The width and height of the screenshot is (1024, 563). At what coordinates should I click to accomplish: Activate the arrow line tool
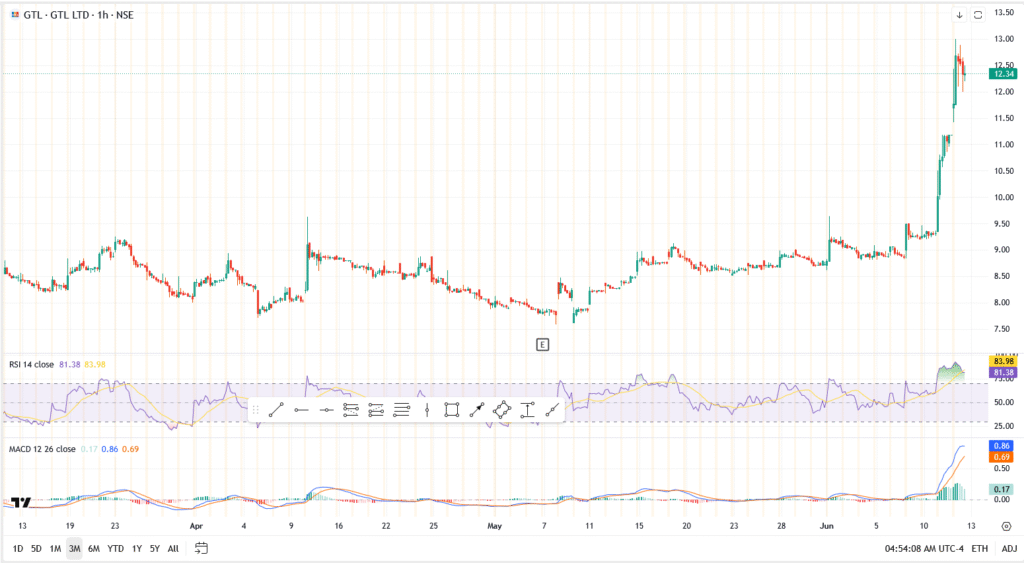(x=477, y=410)
